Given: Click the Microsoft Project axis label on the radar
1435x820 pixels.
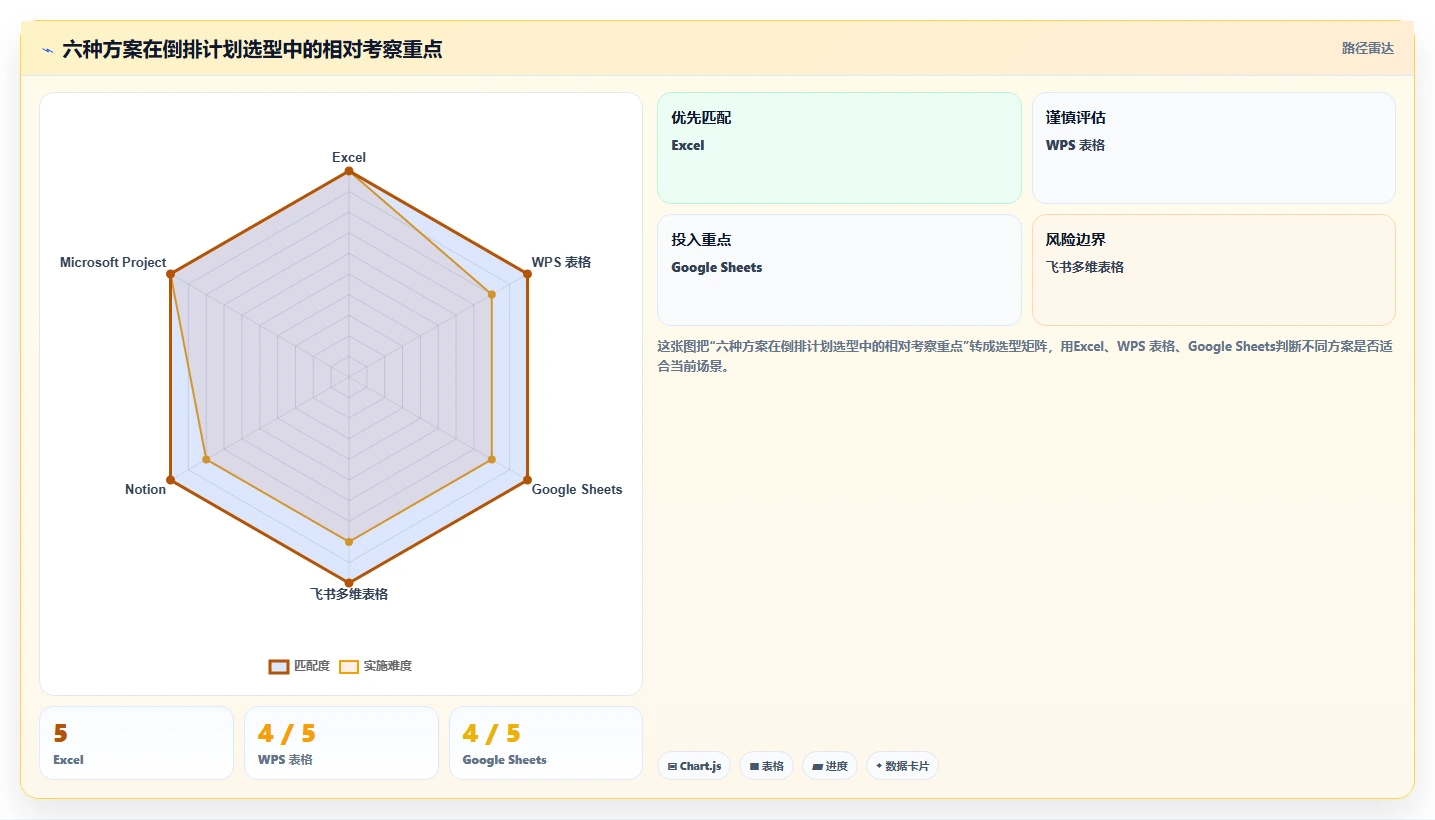Looking at the screenshot, I should pyautogui.click(x=113, y=262).
